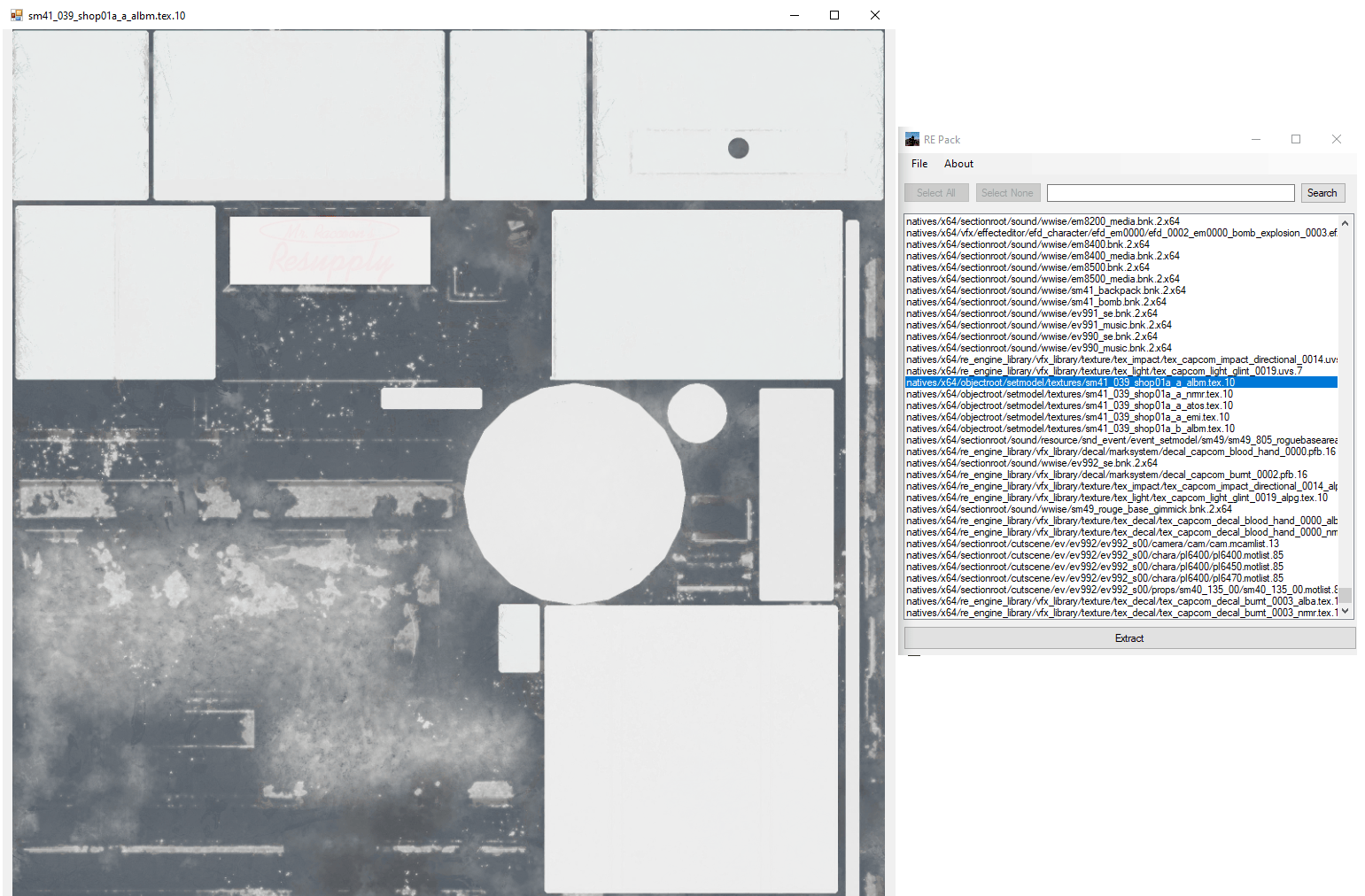Screen dimensions: 1365x896
Task: Select sm40_135_00.motlist entry
Action: pos(1121,590)
